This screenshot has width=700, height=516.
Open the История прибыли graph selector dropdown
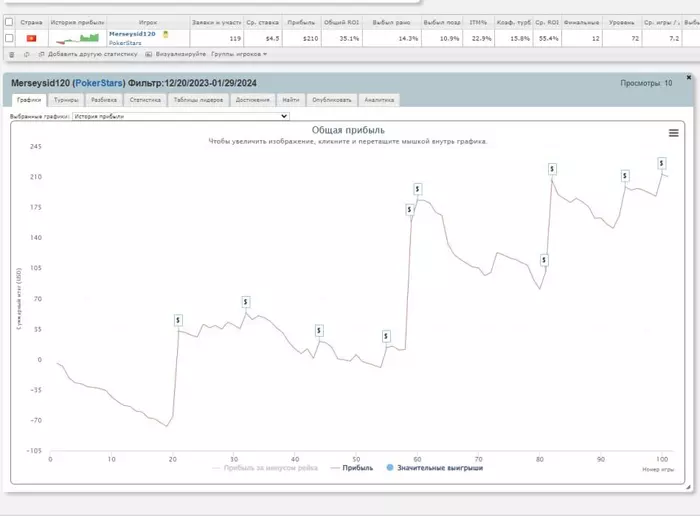tap(181, 116)
